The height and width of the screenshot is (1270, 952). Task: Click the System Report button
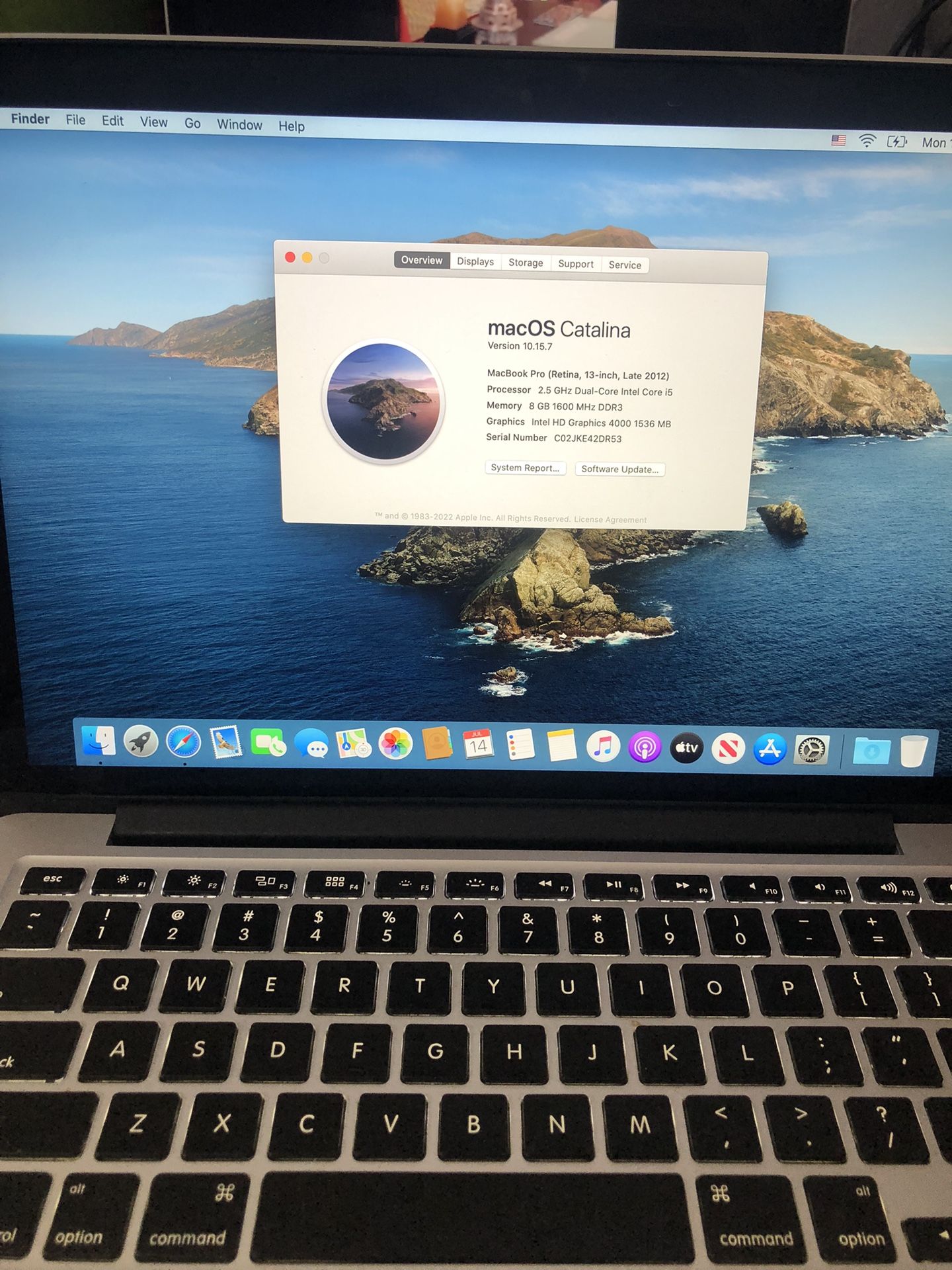[x=525, y=468]
